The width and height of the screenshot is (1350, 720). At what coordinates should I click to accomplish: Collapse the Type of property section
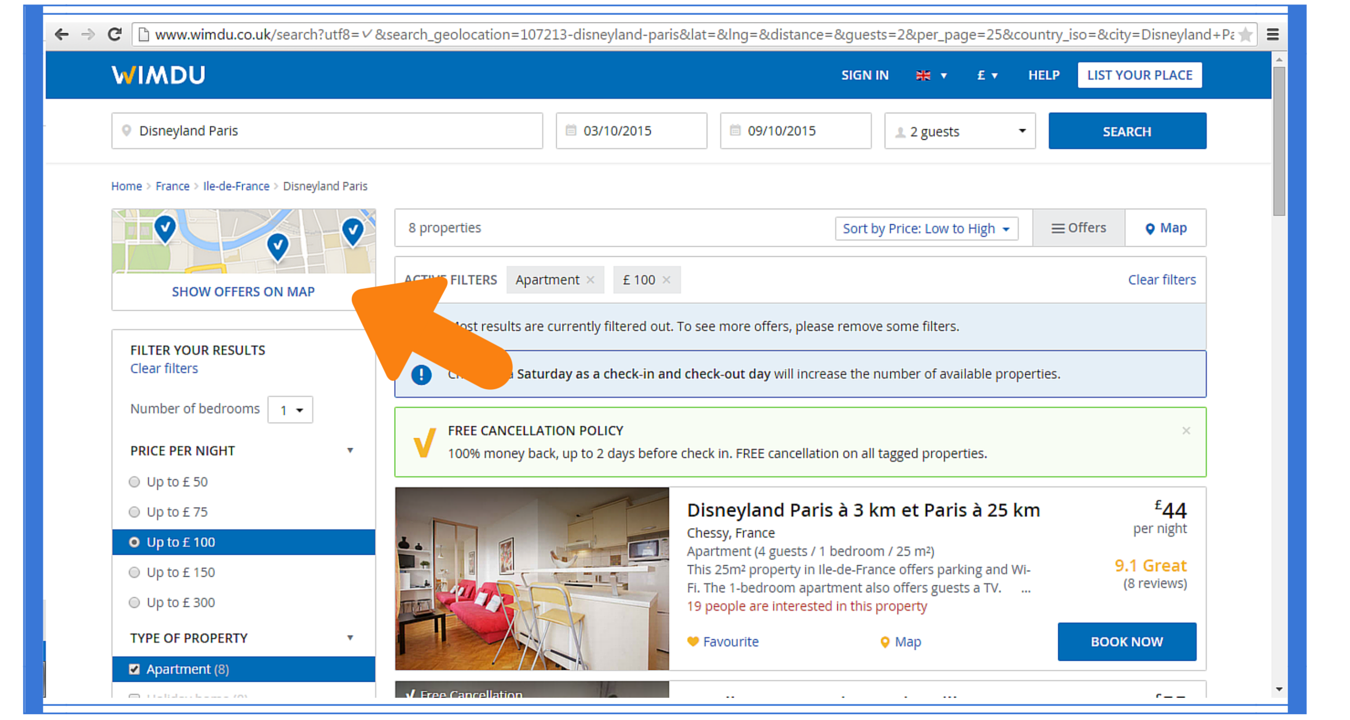[350, 638]
